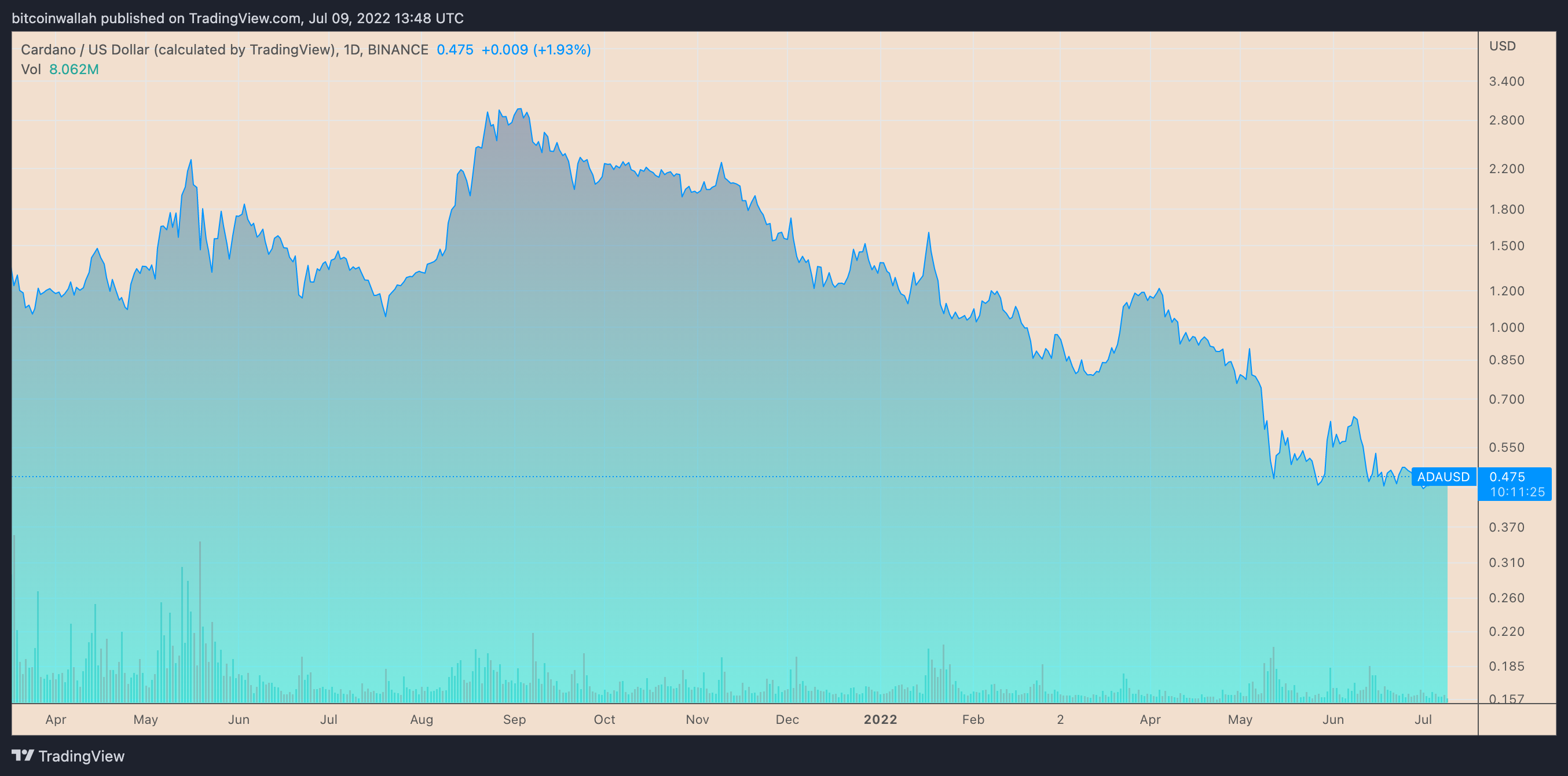1568x776 pixels.
Task: Click the 3.400 price scale level
Action: [1507, 82]
